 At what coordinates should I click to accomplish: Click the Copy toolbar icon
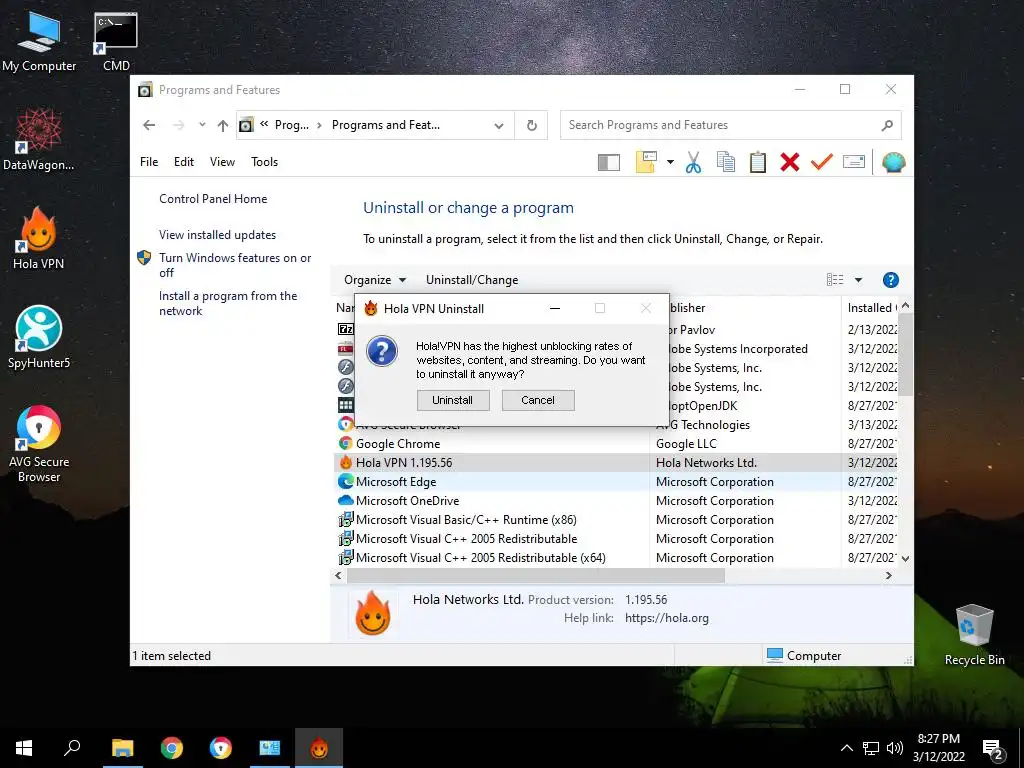[x=726, y=162]
